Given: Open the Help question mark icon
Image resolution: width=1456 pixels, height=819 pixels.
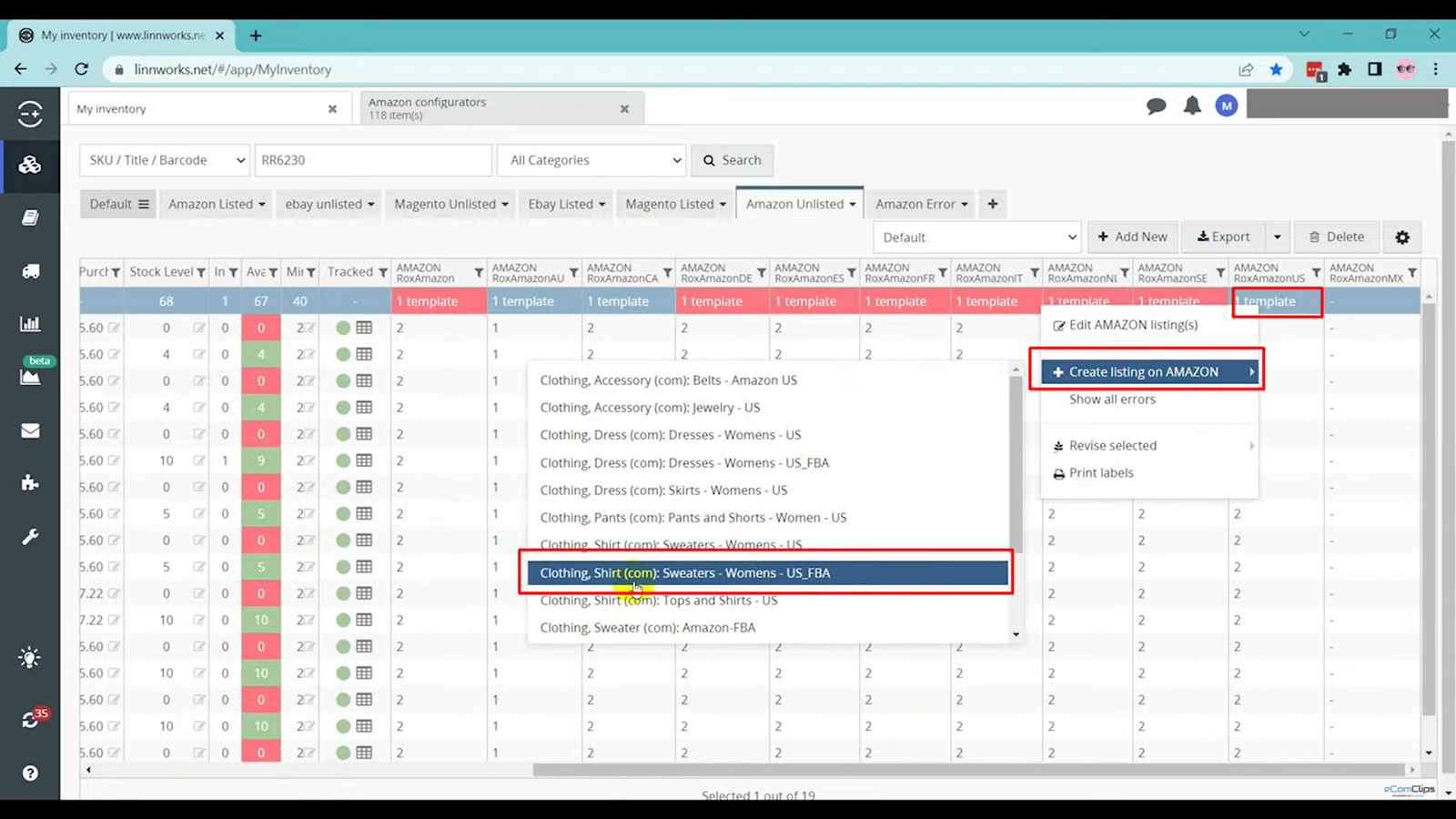Looking at the screenshot, I should pos(30,773).
